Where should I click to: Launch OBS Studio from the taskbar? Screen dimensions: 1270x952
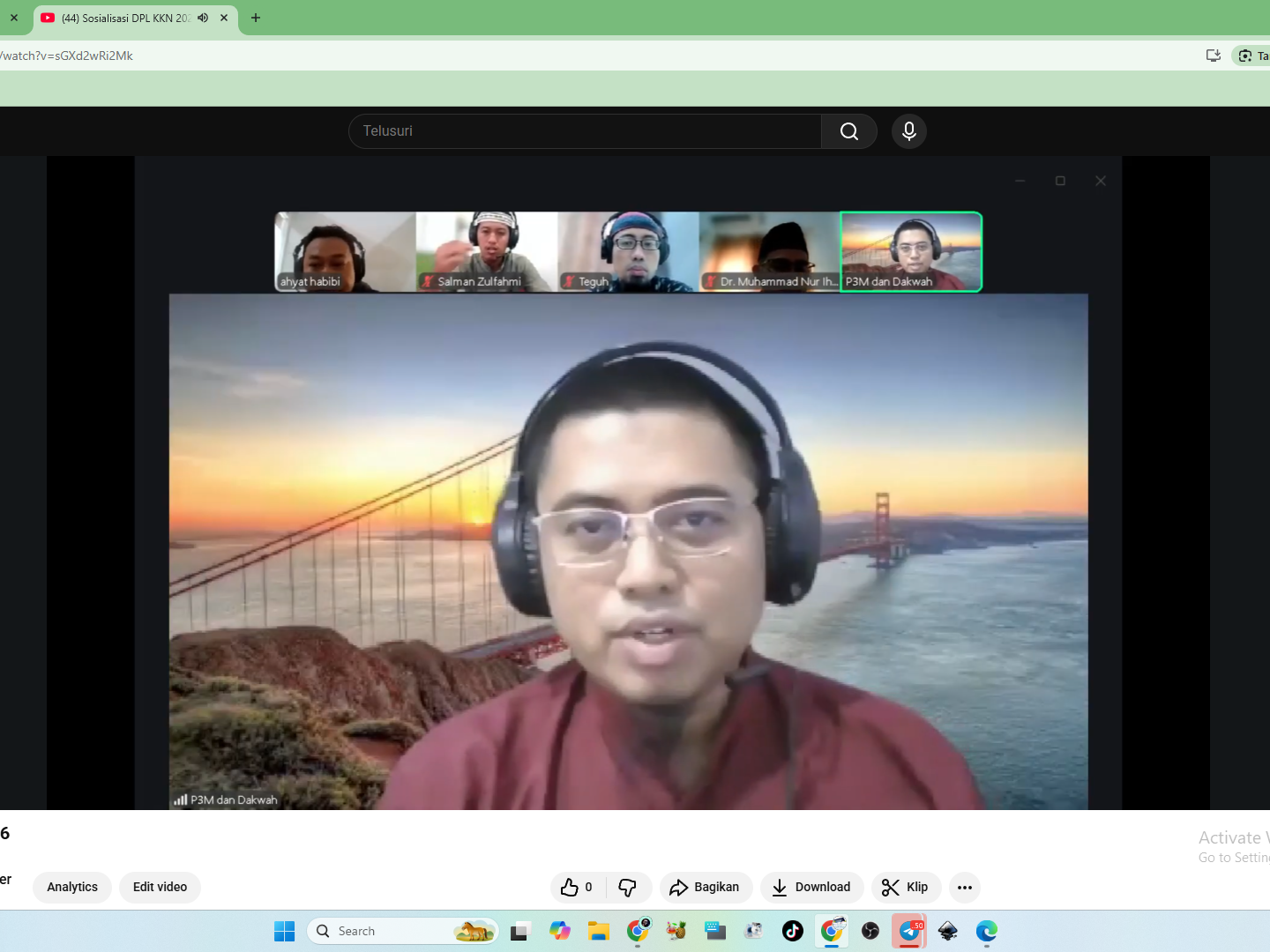pyautogui.click(x=870, y=931)
